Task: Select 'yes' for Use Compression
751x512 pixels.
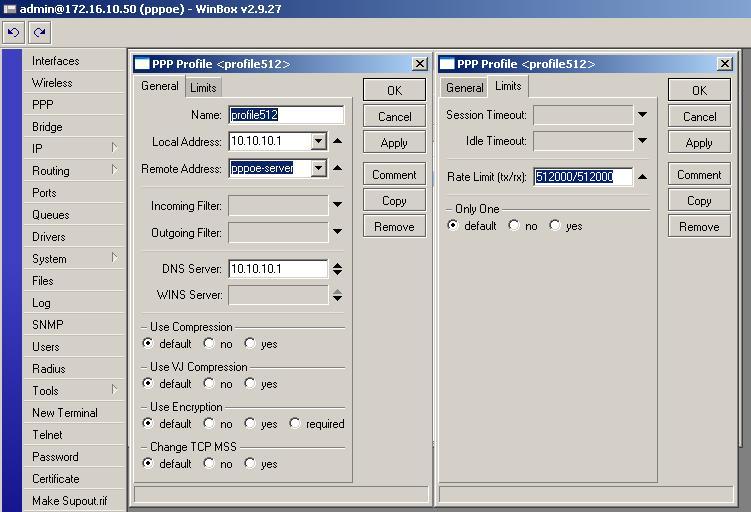Action: point(250,344)
